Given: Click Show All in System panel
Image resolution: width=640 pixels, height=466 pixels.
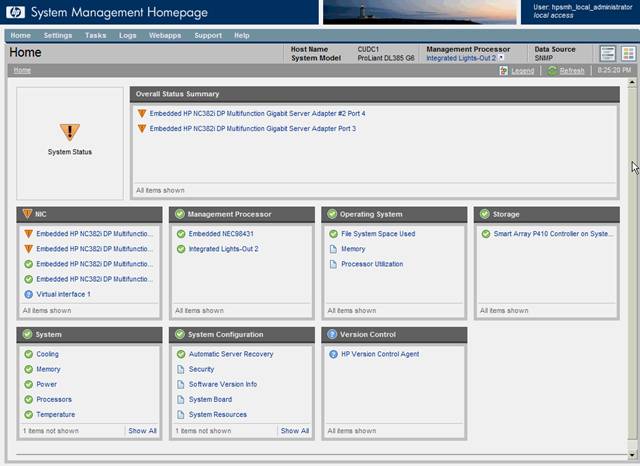Looking at the screenshot, I should pyautogui.click(x=142, y=431).
